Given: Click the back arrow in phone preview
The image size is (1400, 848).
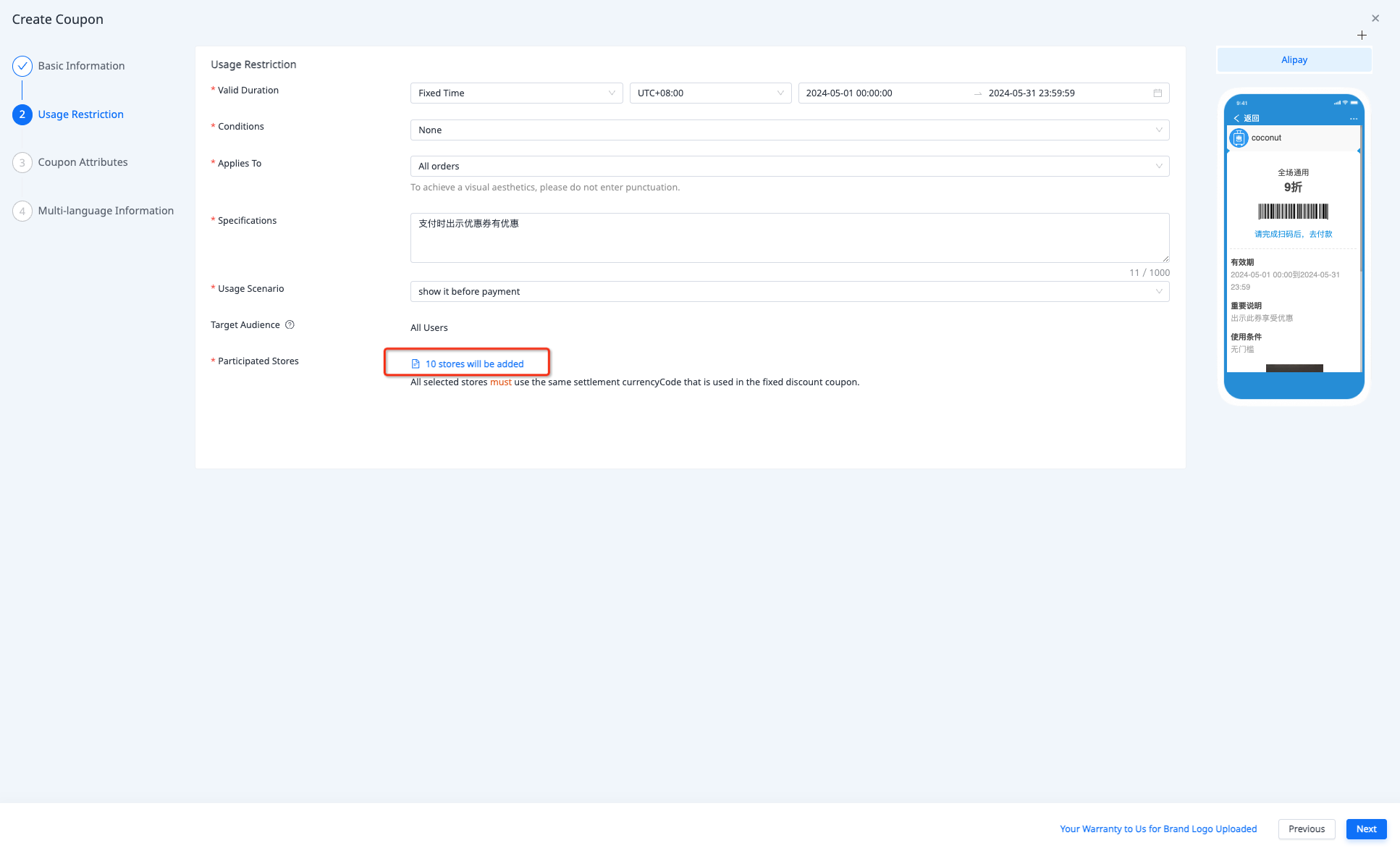Looking at the screenshot, I should [x=1236, y=118].
